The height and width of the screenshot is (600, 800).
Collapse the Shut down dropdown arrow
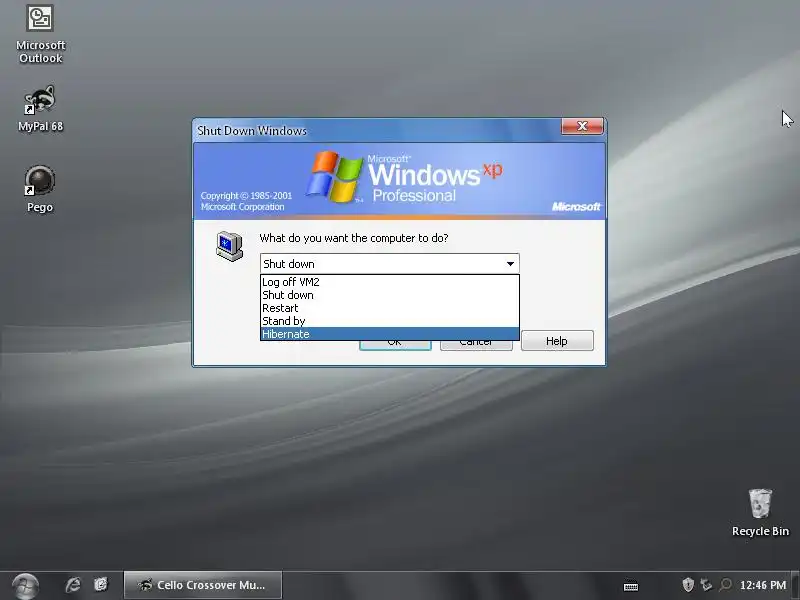coord(510,264)
